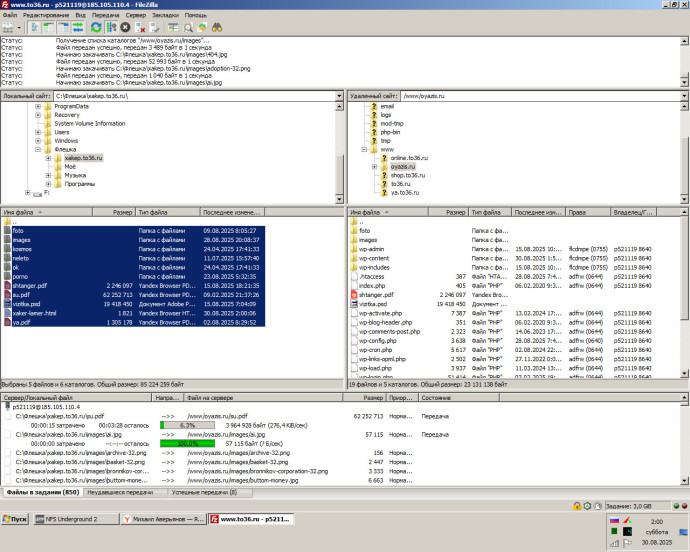
Task: Sort local files by Размер column
Action: [x=114, y=212]
